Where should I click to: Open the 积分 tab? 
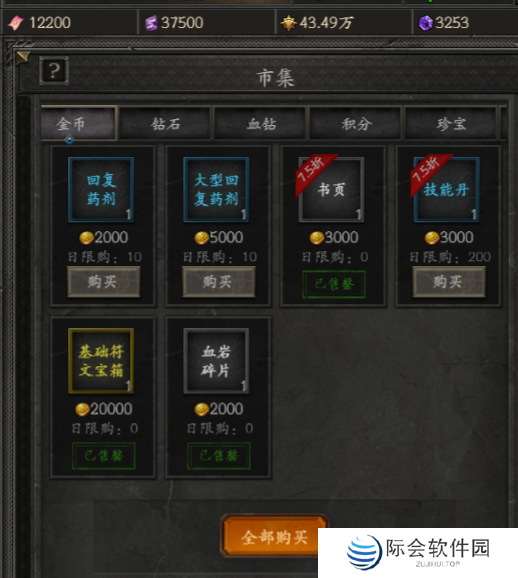(x=356, y=123)
